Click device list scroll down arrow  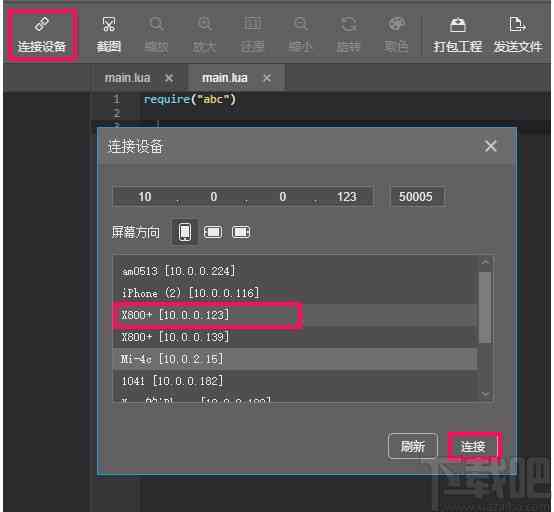485,393
